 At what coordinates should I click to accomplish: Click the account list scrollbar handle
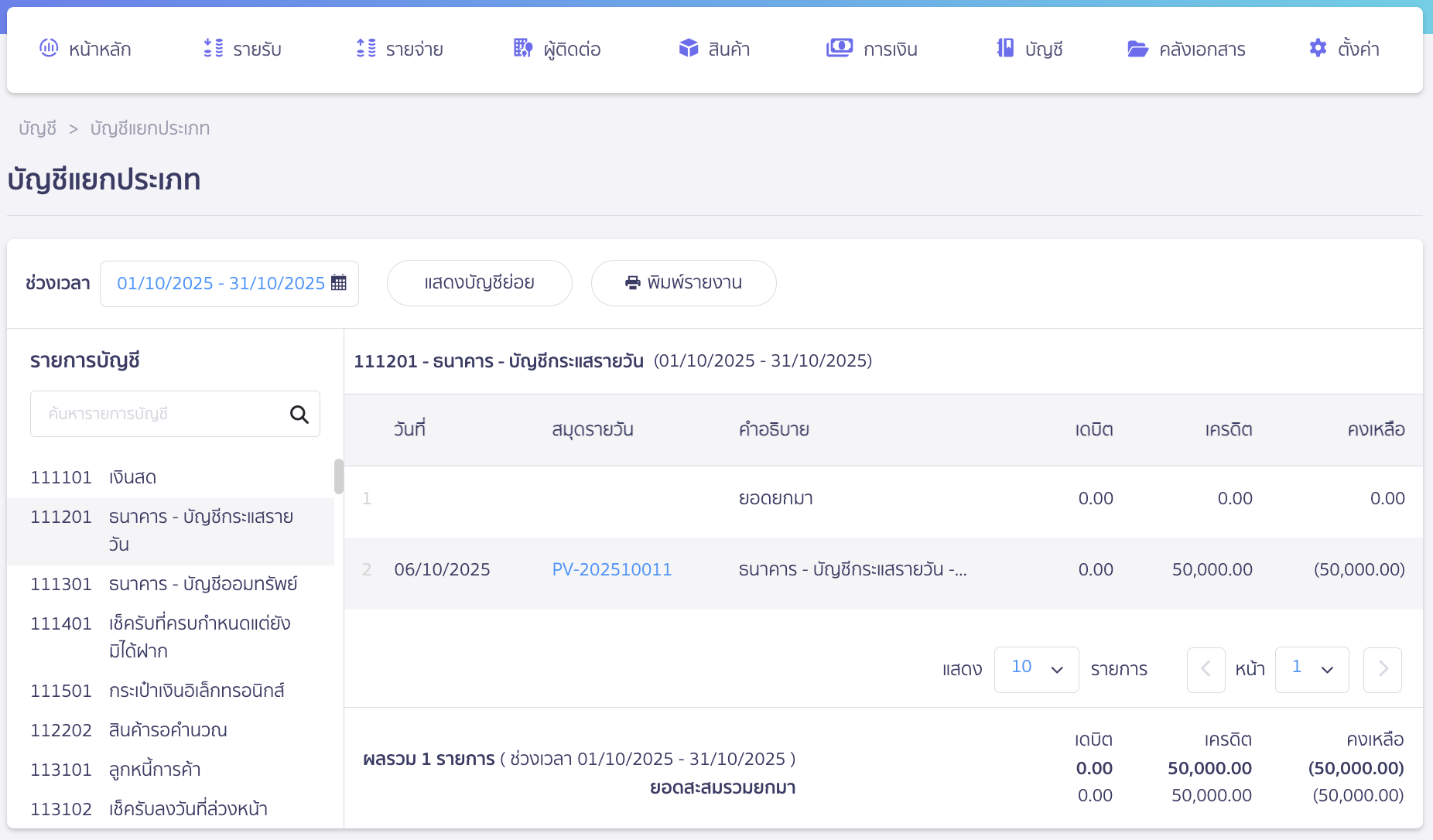click(339, 476)
